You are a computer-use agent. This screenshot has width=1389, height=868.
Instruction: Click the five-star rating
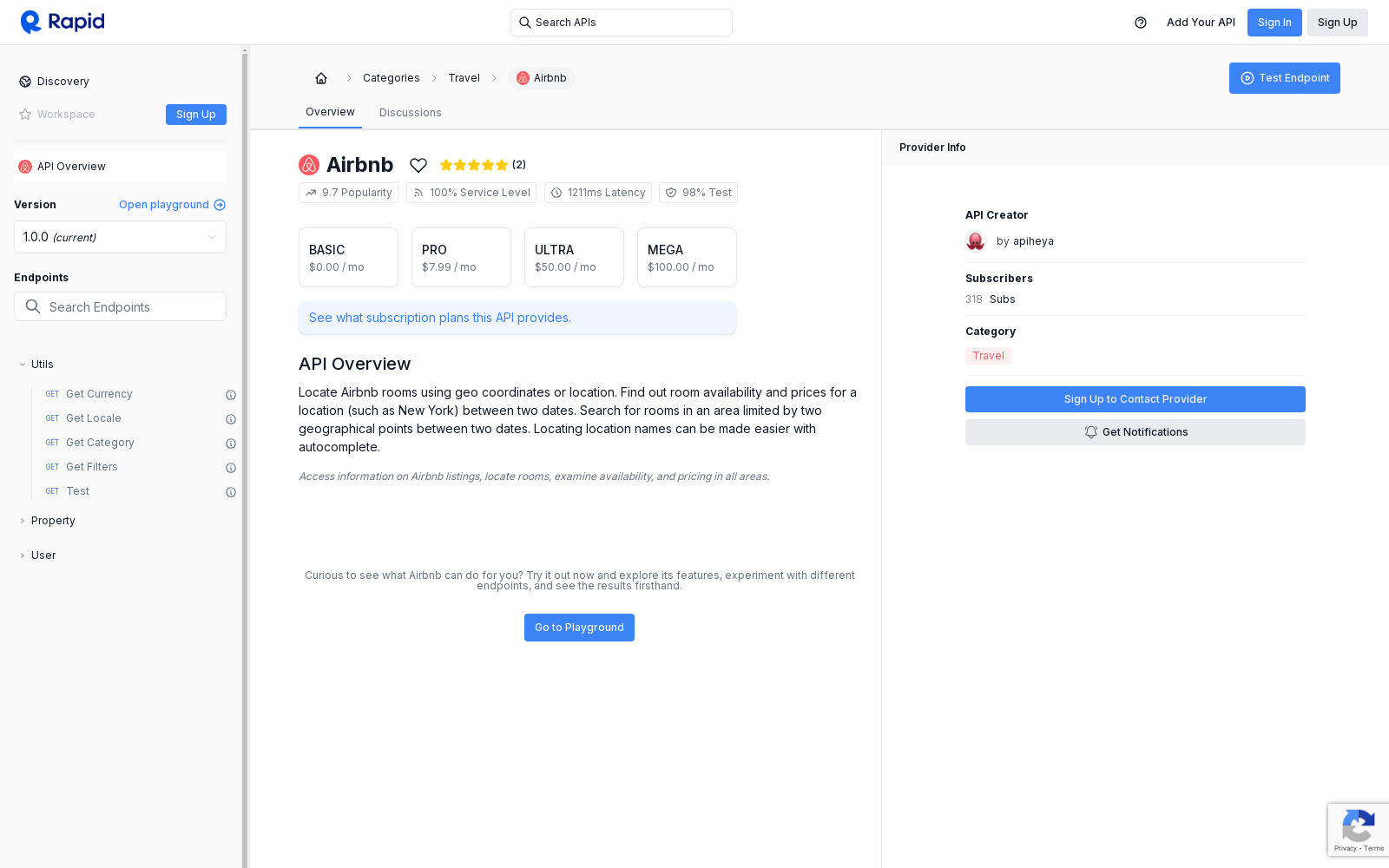474,165
